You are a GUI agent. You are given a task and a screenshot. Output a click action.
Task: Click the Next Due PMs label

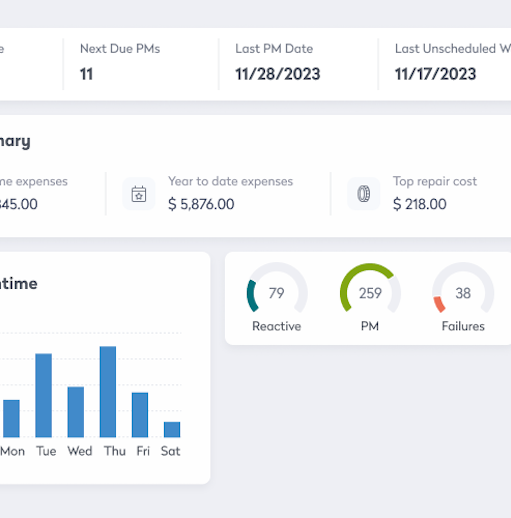120,49
